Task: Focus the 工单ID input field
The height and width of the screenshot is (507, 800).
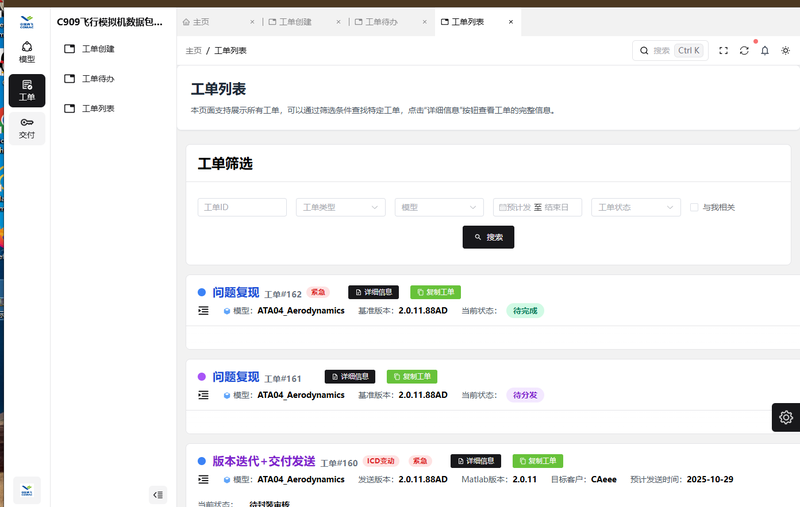Action: click(242, 207)
